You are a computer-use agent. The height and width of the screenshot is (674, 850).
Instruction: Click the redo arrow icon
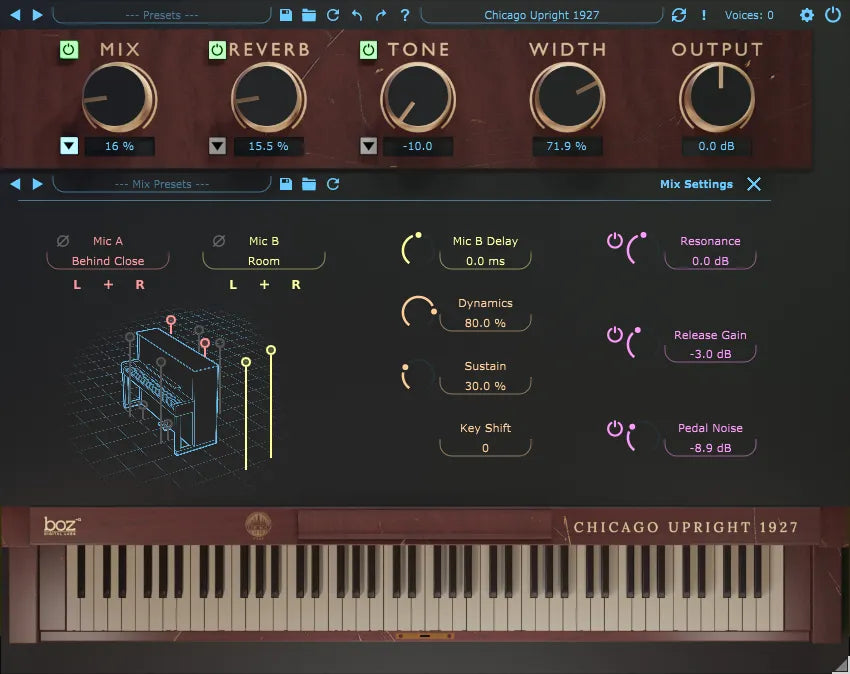coord(381,15)
